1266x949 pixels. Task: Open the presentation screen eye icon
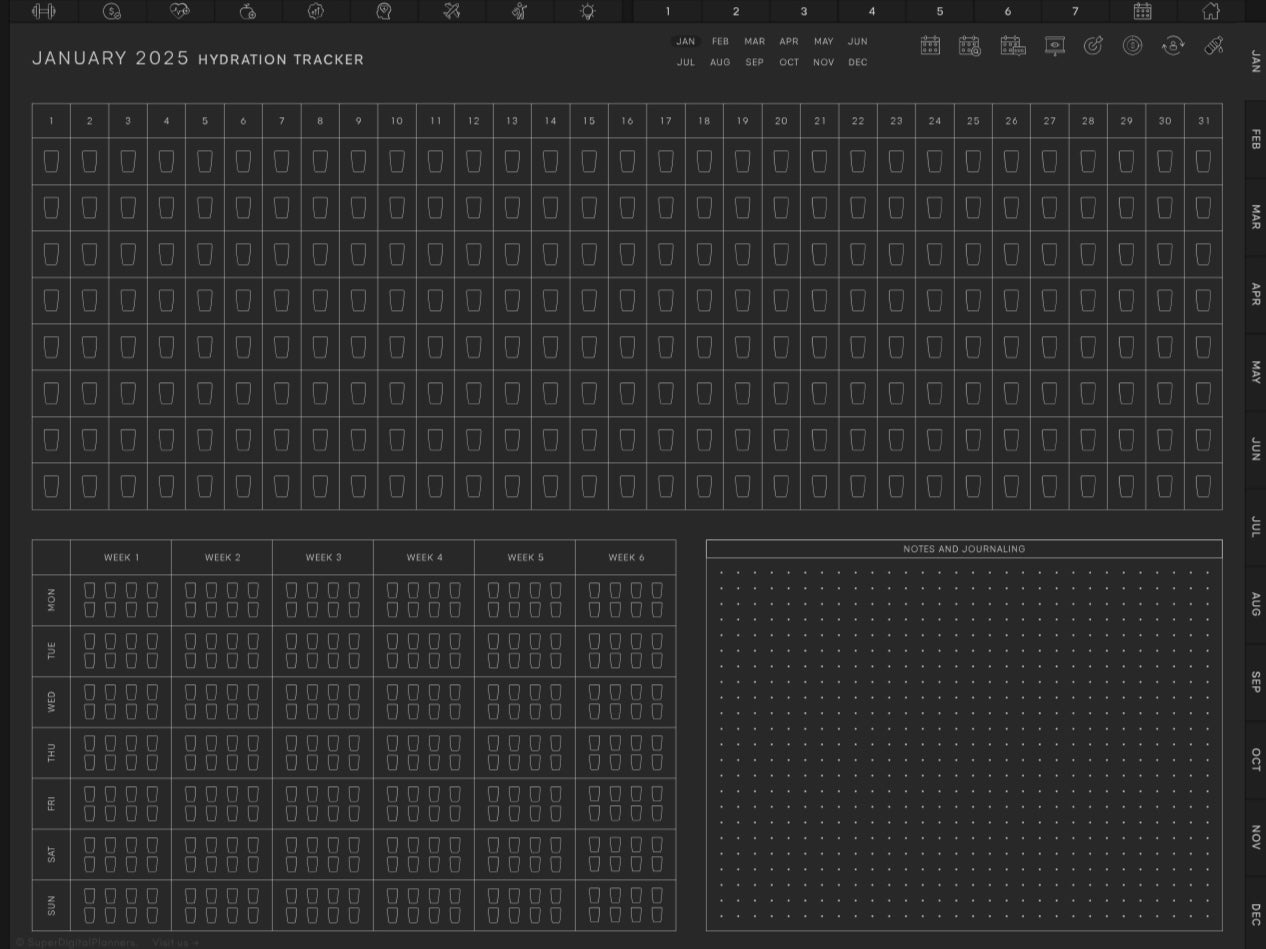[x=1053, y=46]
